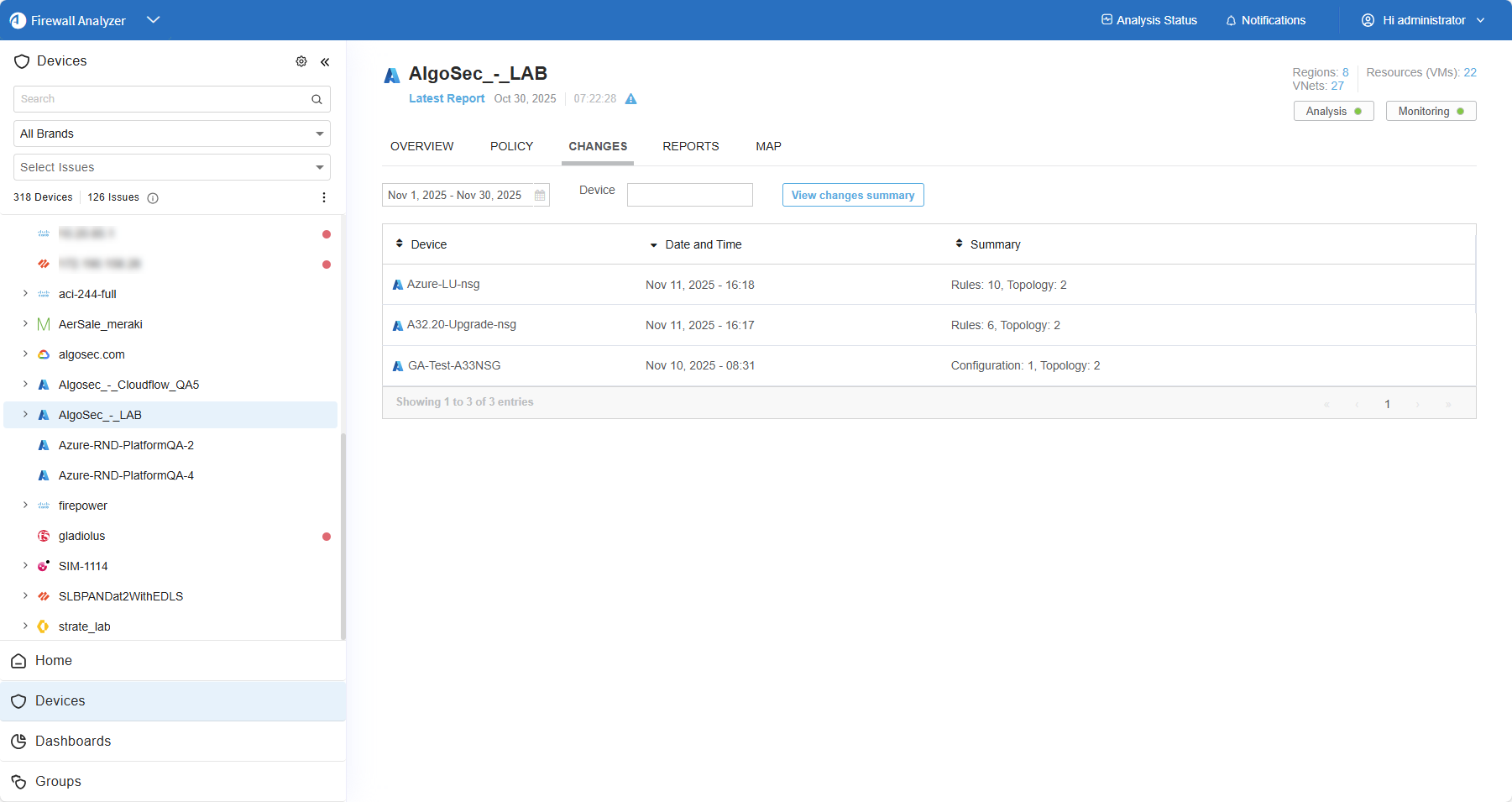Click the issues info icon

pyautogui.click(x=153, y=198)
